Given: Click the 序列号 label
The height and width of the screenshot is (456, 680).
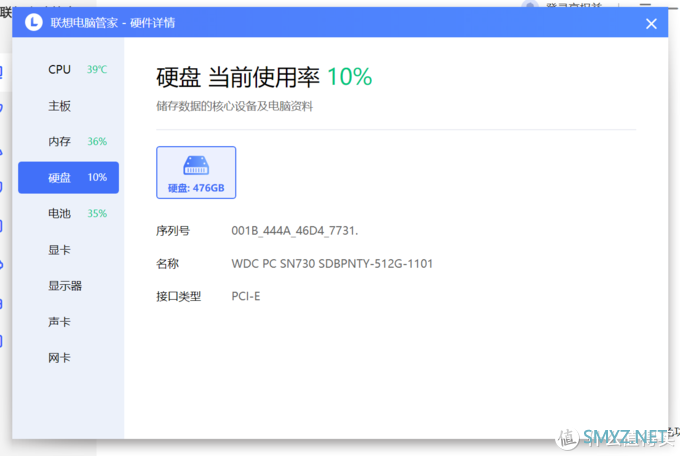Looking at the screenshot, I should pyautogui.click(x=173, y=231).
